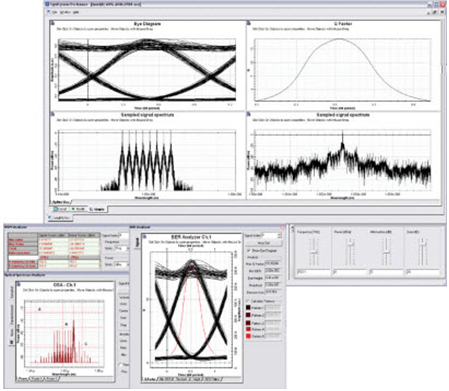Image resolution: width=449 pixels, height=391 pixels.
Task: Close the BER Analyzer panel with the X
Action: pos(282,227)
